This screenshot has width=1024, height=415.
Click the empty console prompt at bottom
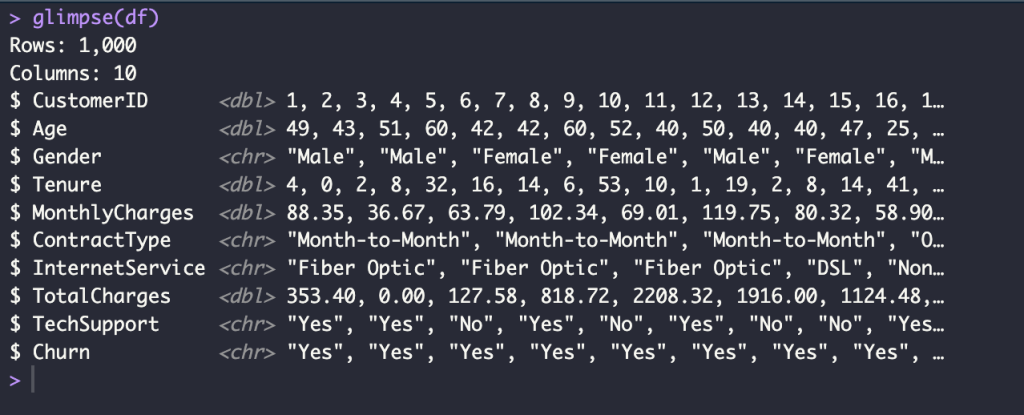click(33, 380)
